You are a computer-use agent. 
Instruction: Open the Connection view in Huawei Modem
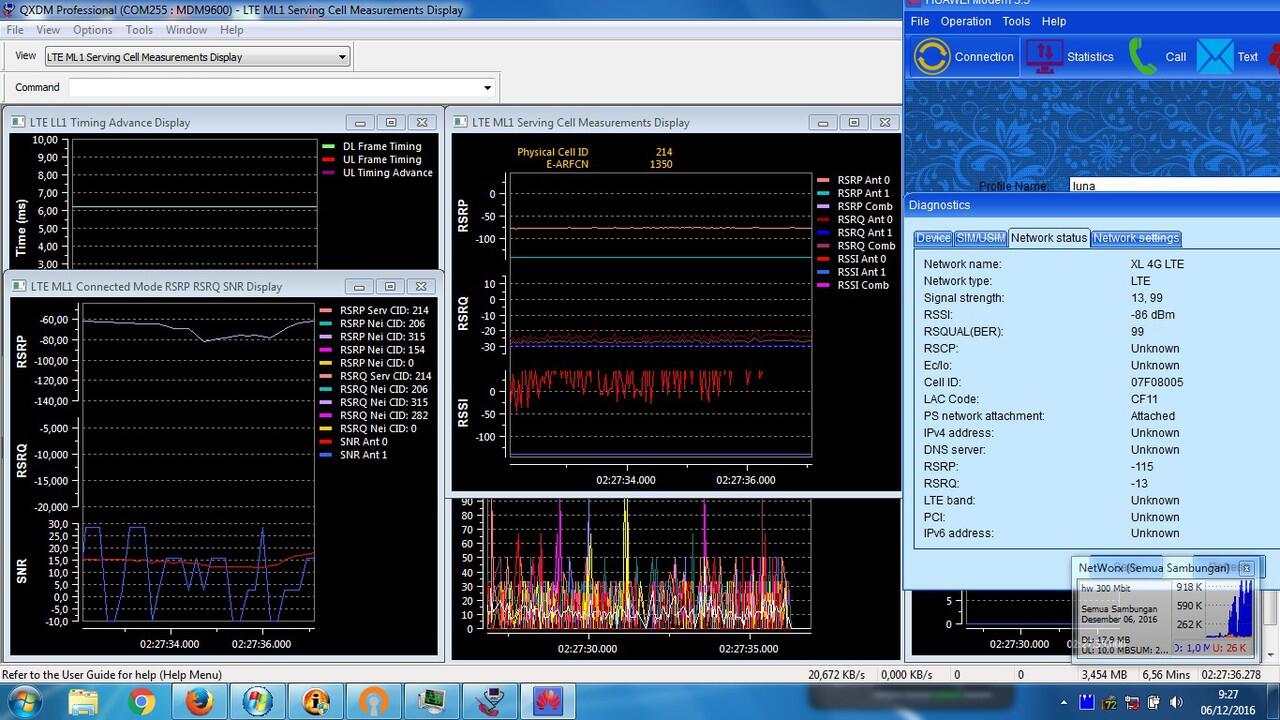(963, 57)
